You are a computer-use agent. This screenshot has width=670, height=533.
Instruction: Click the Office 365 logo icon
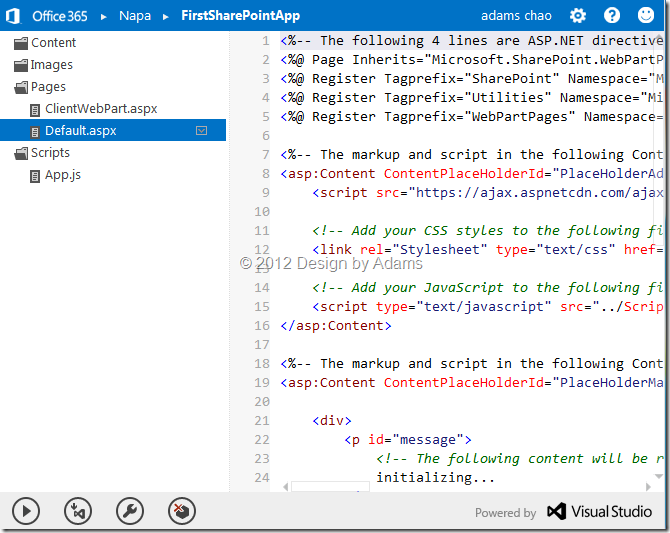coord(14,16)
